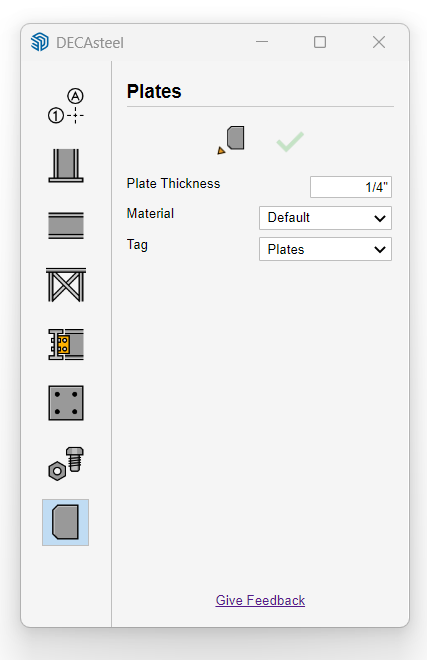Activate the draw plate pencil icon

[231, 140]
